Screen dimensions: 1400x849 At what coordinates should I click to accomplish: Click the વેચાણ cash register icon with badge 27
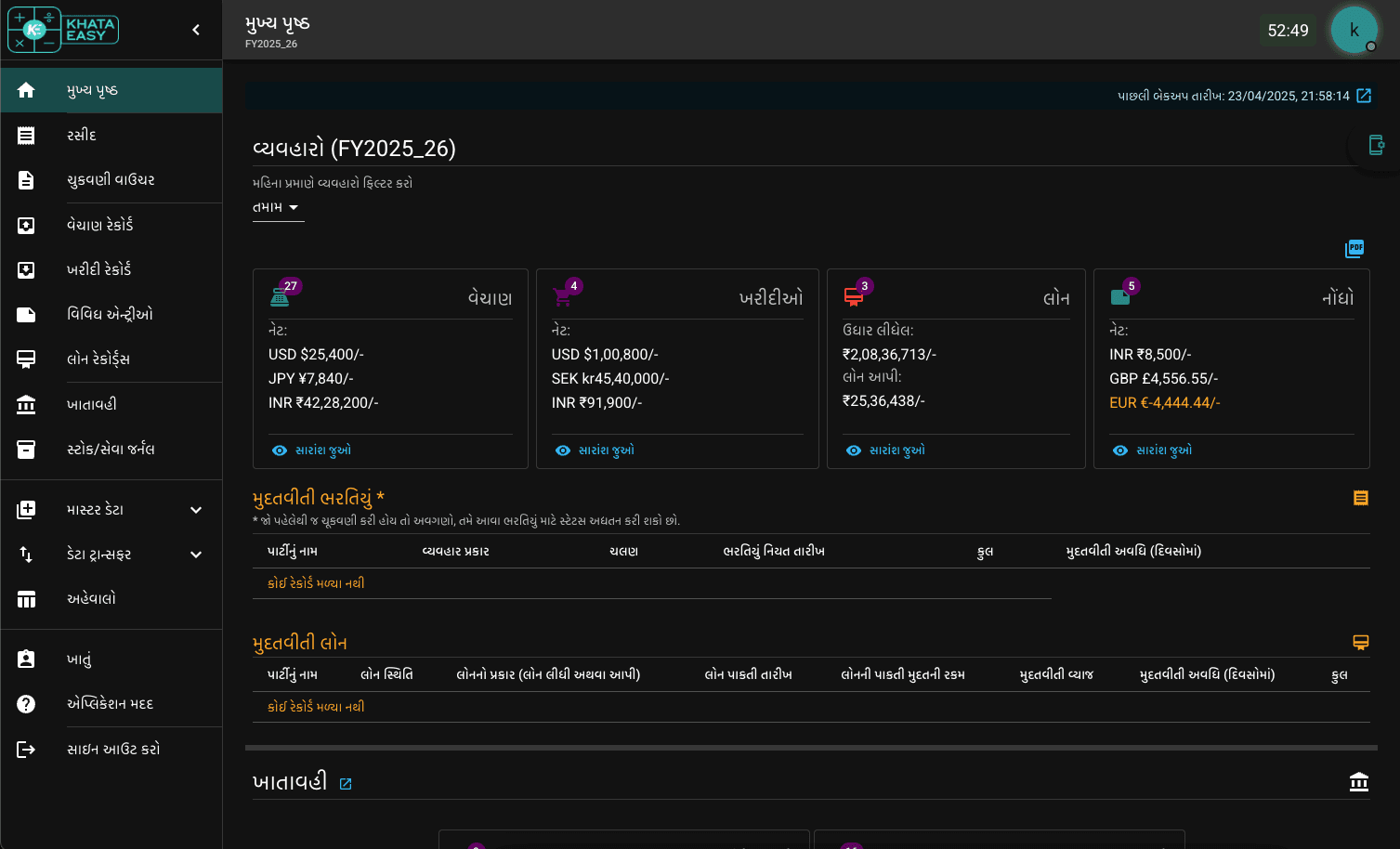coord(280,297)
